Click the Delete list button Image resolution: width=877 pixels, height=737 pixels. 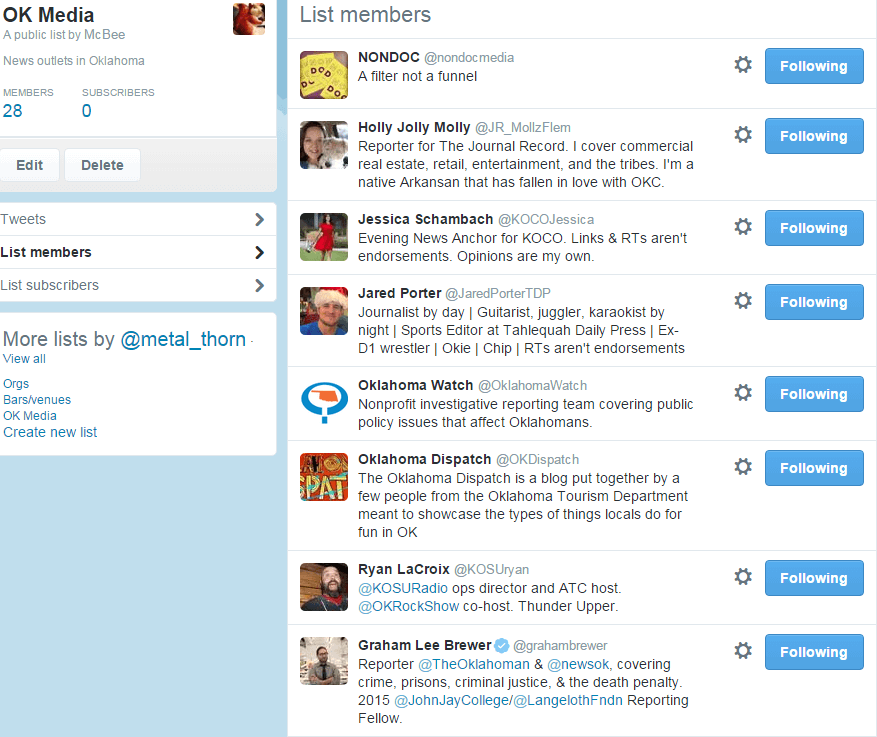coord(102,166)
